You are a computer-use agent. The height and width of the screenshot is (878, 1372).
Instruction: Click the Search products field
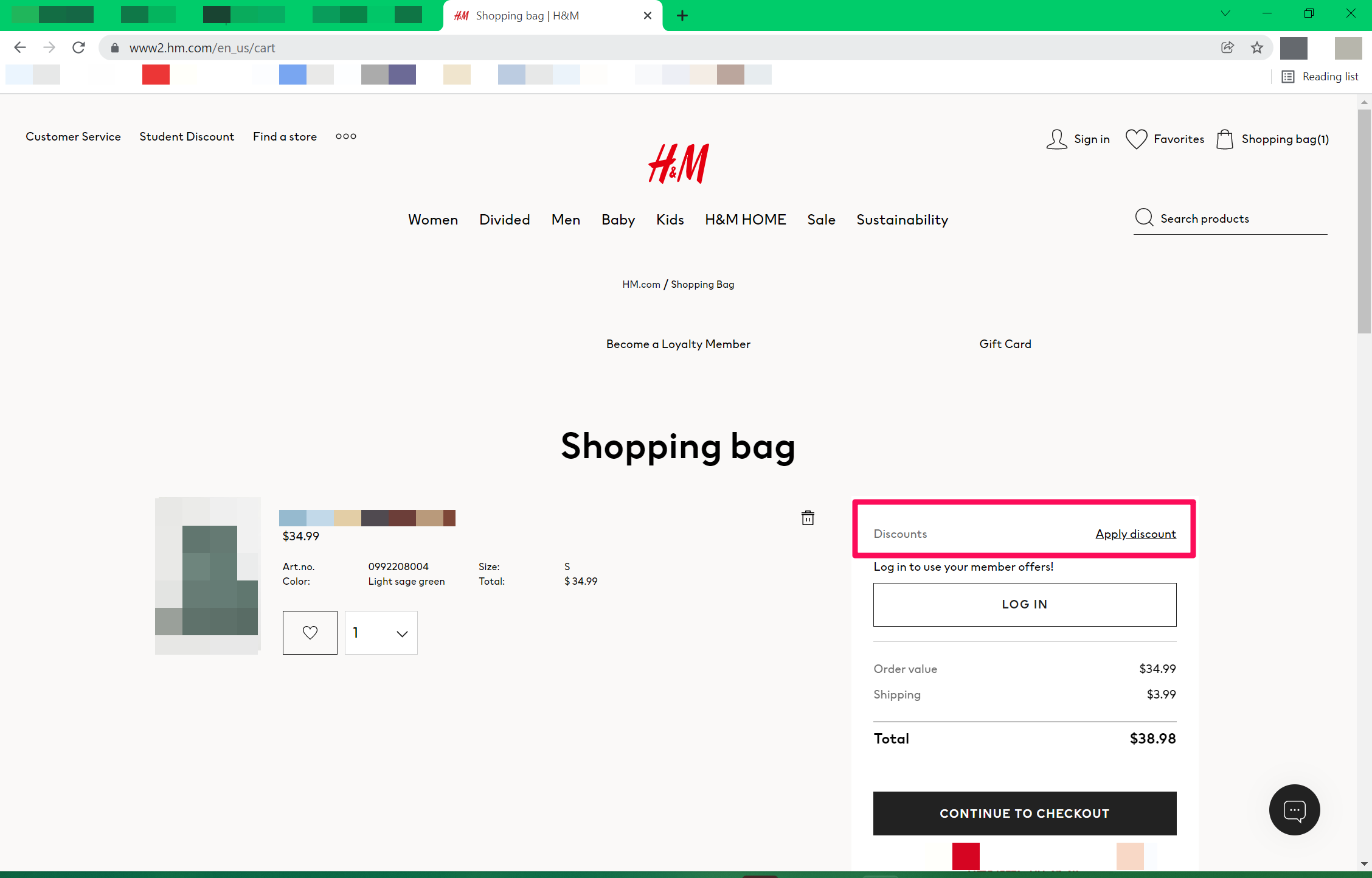[x=1230, y=218]
